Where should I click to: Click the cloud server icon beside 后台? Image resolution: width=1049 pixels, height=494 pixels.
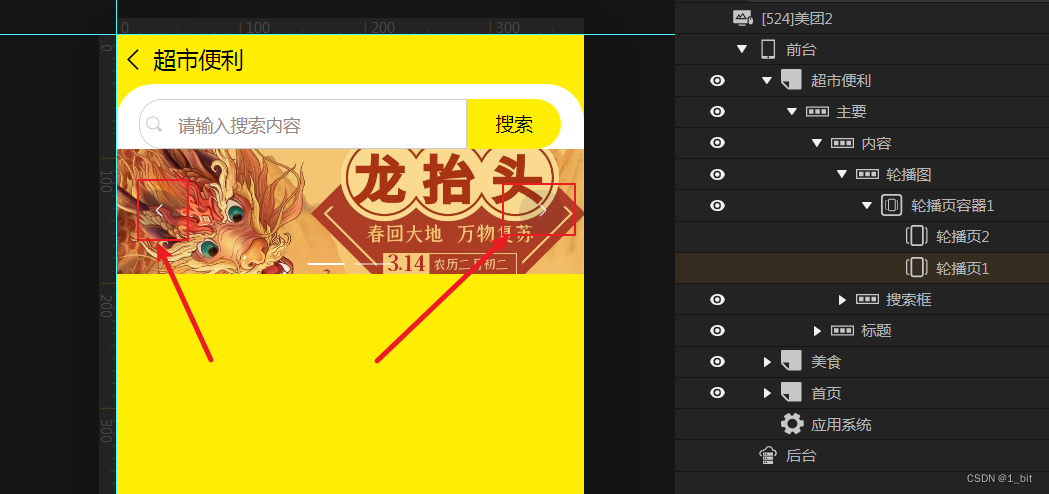coord(768,455)
